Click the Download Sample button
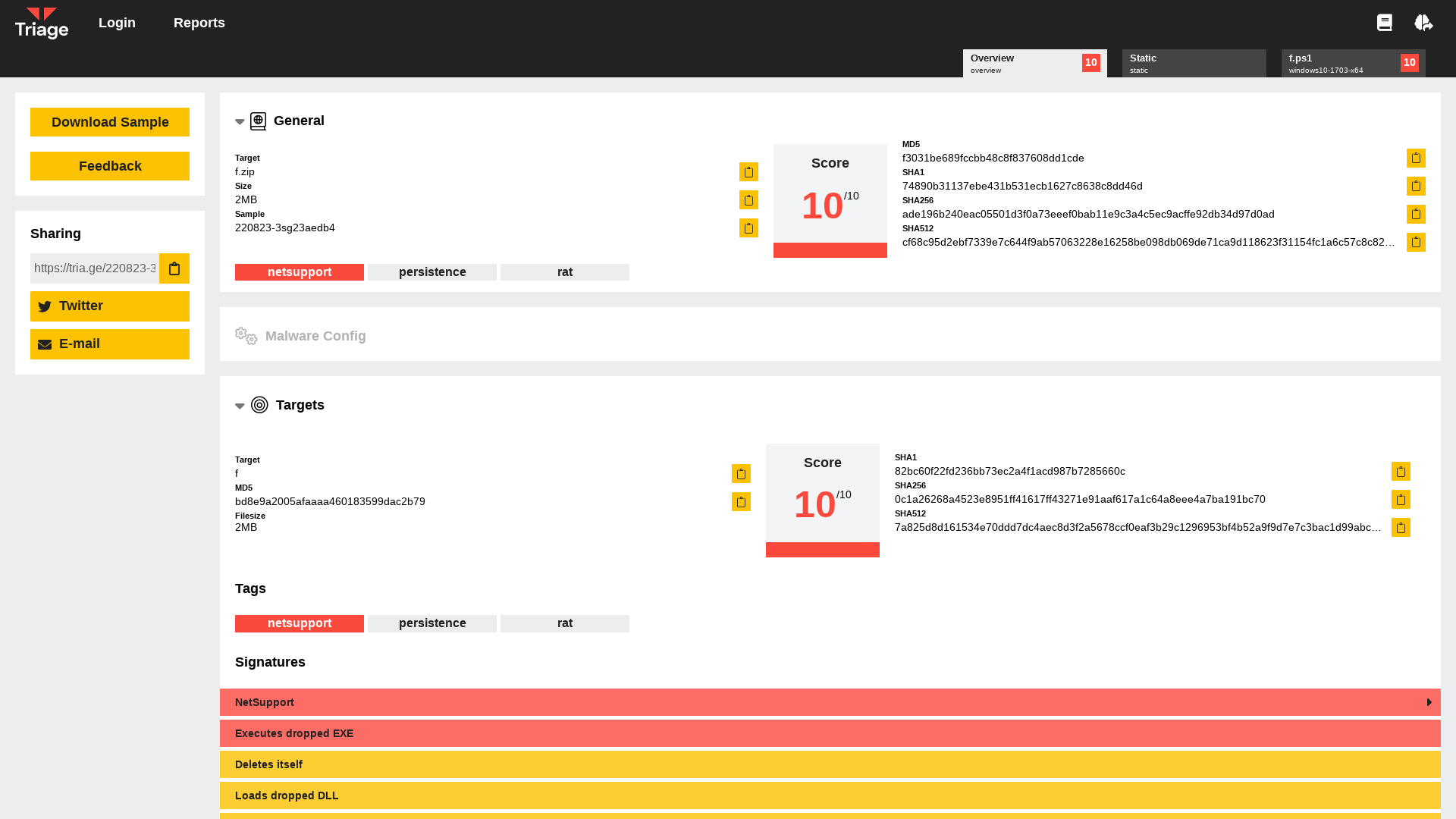This screenshot has width=1456, height=819. click(109, 121)
